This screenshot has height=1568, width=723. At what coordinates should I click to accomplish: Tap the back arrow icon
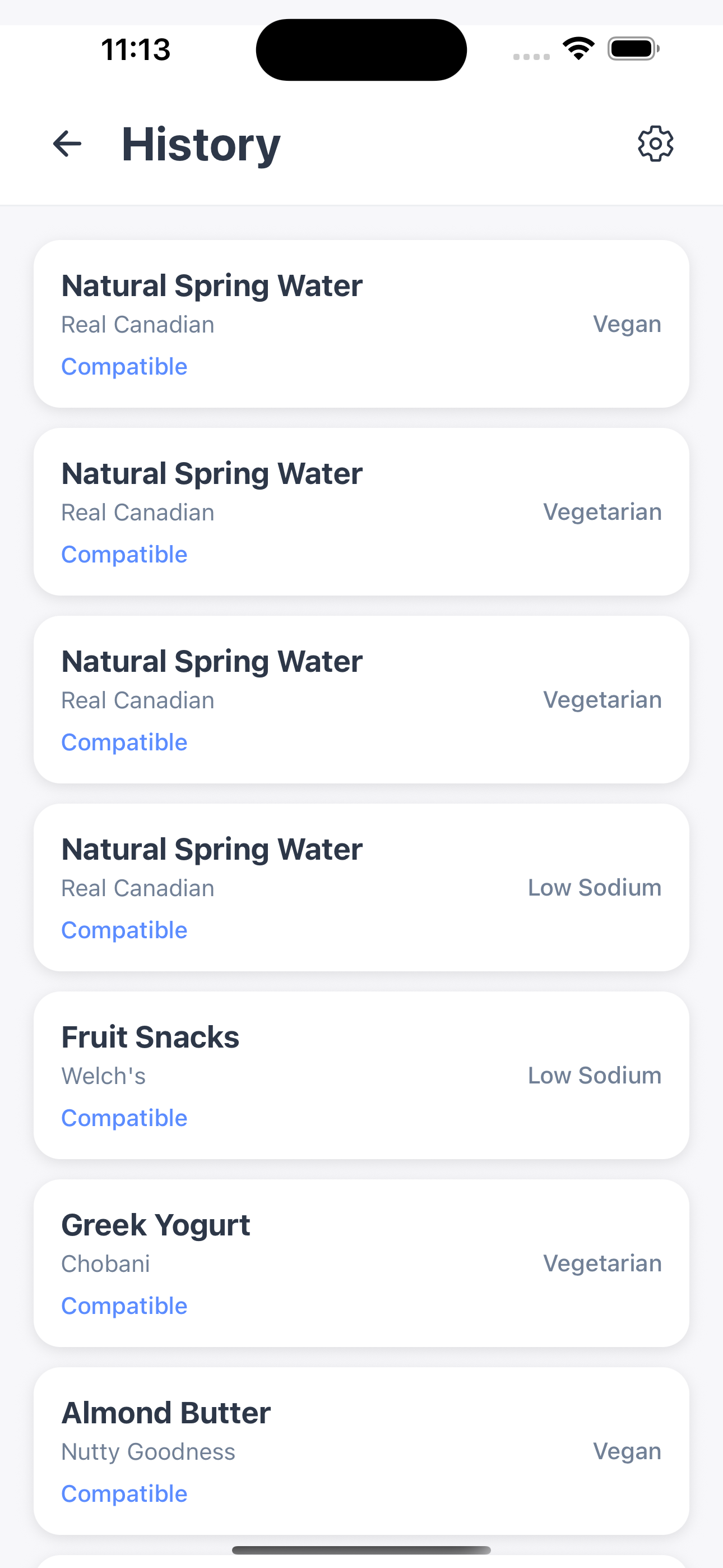coord(67,144)
